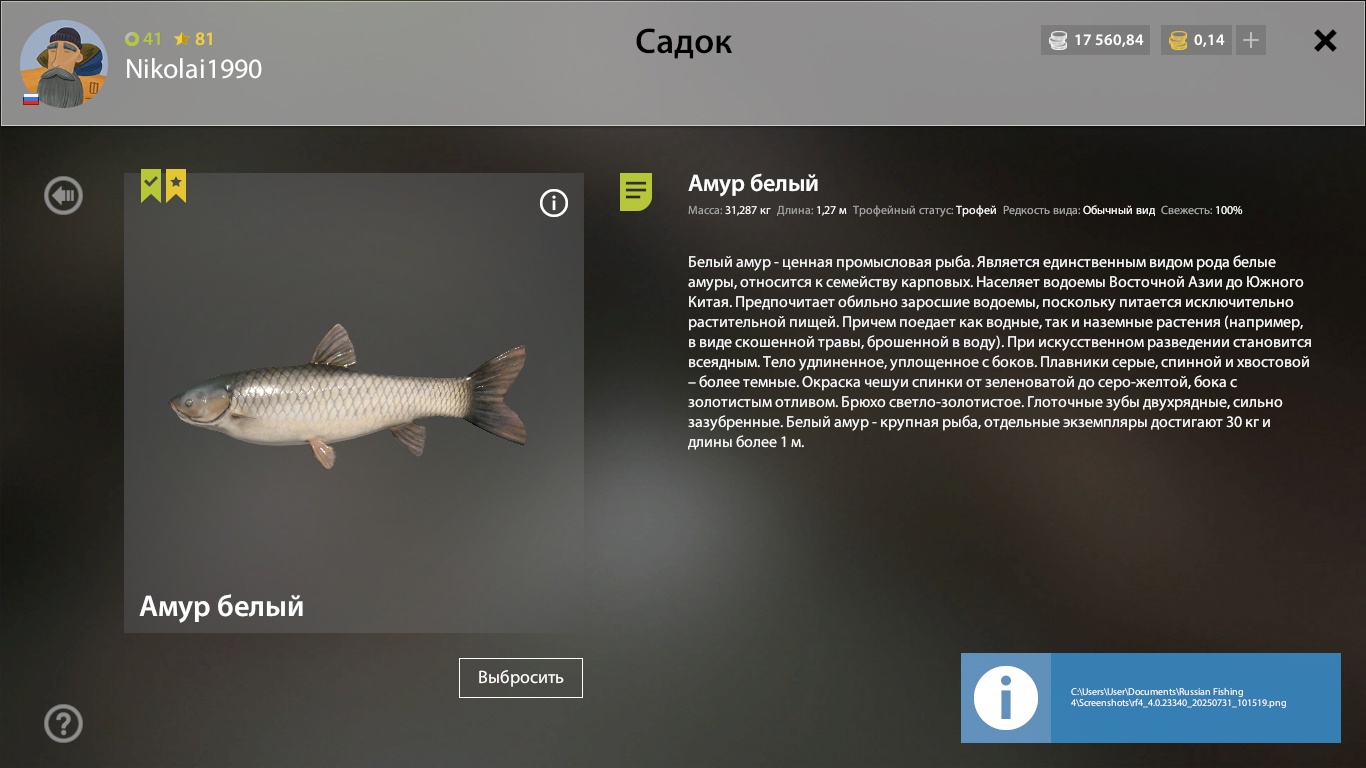Viewport: 1366px width, 768px height.
Task: Click the green description note icon
Action: [636, 191]
